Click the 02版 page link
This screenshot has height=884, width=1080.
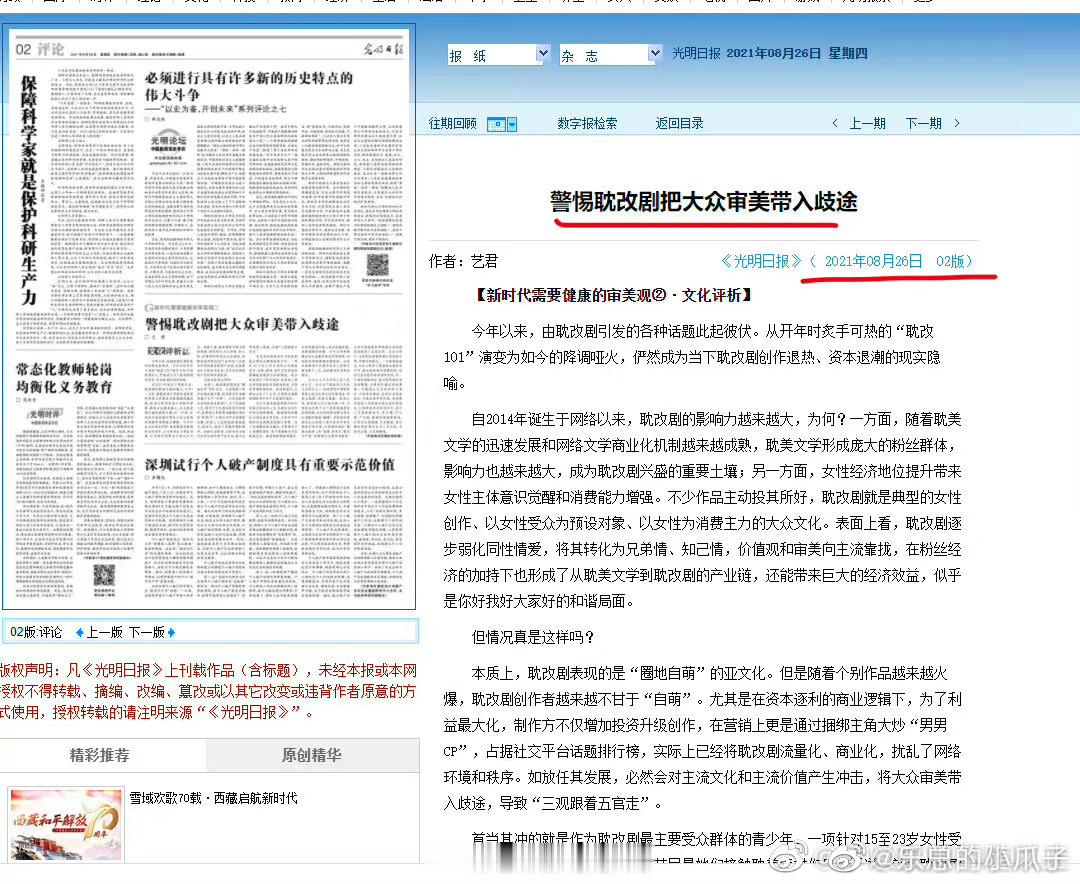point(950,261)
